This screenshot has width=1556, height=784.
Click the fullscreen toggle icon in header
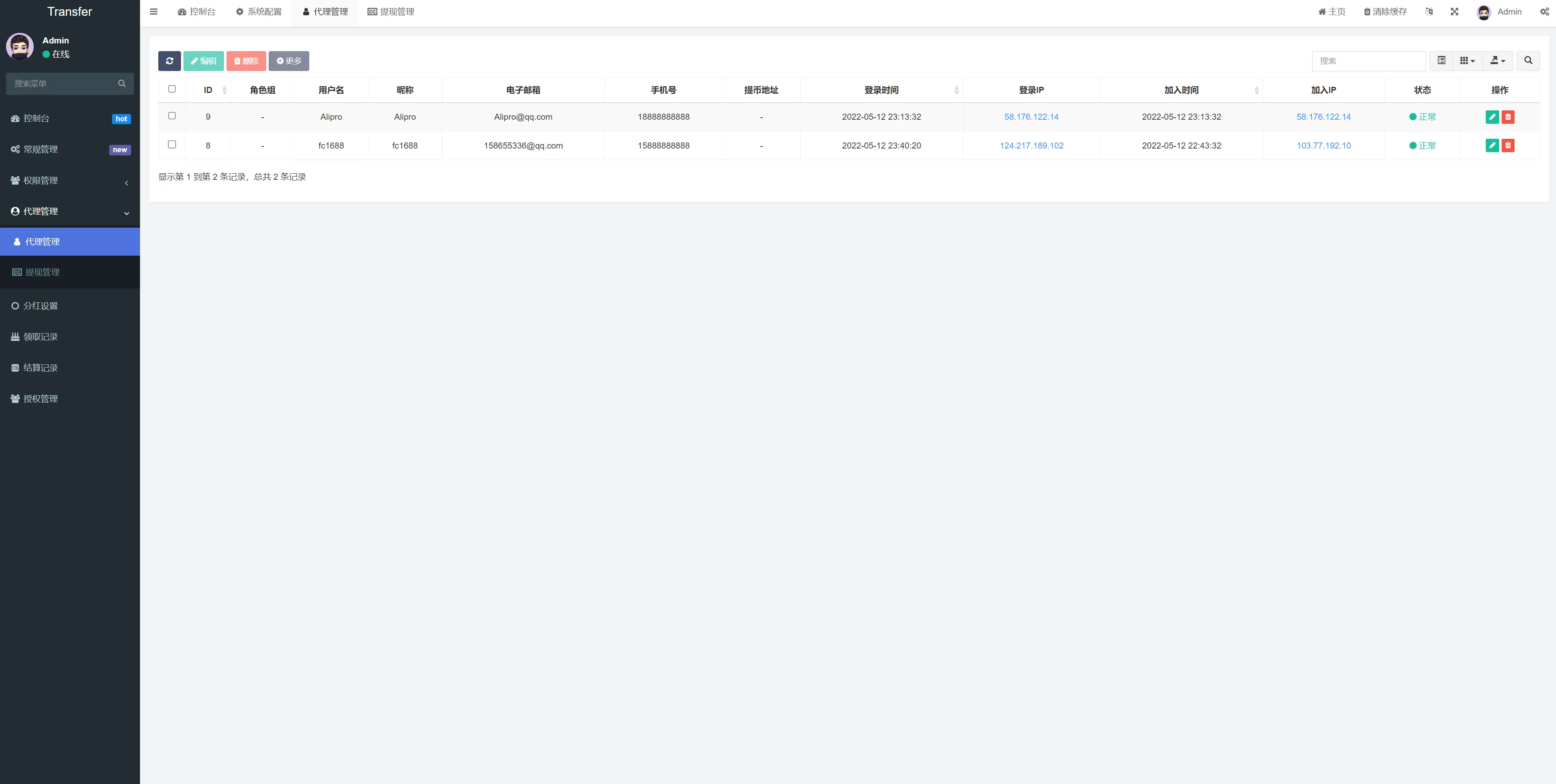tap(1455, 11)
